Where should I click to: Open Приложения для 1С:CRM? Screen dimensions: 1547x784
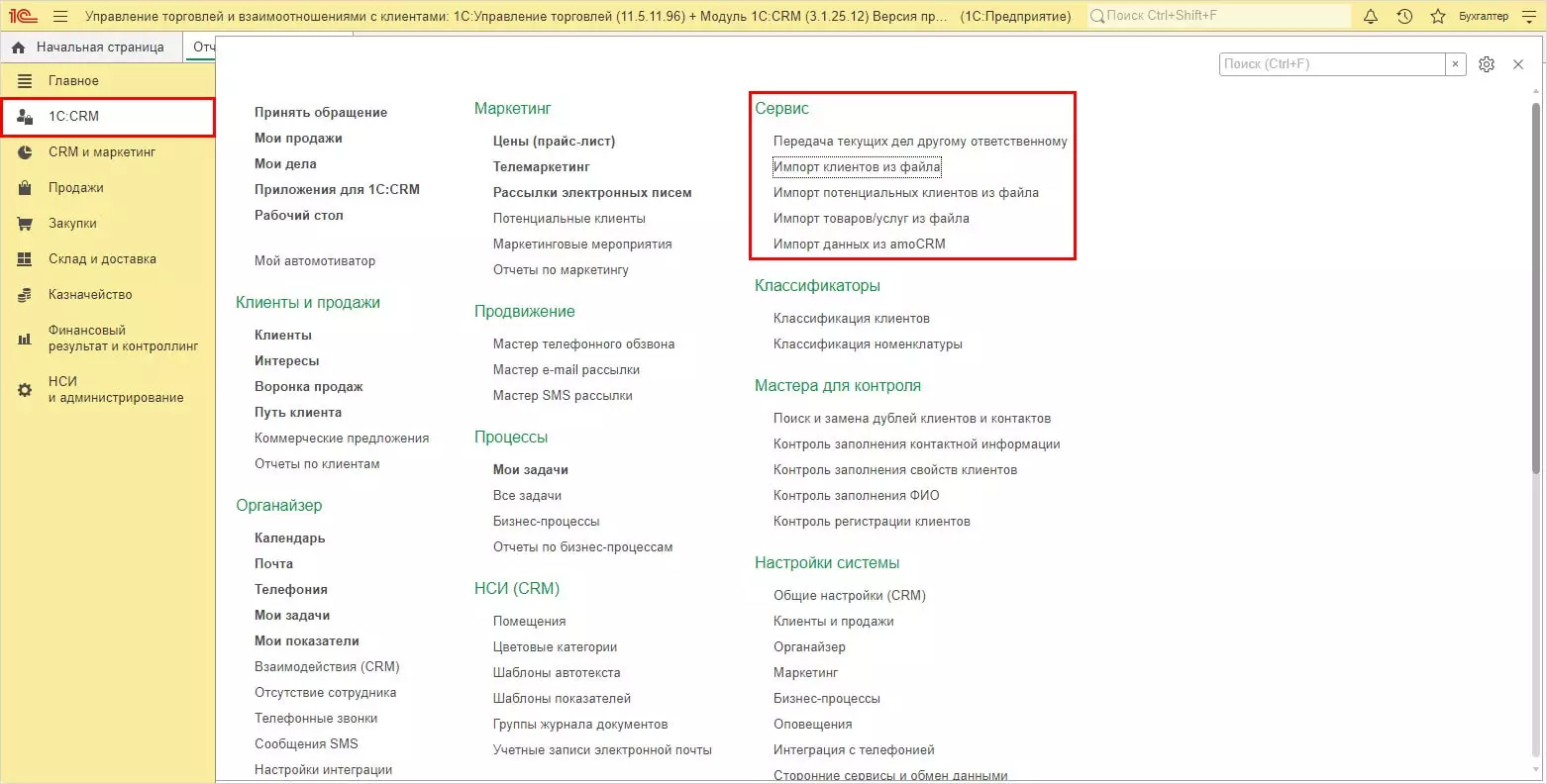[337, 190]
